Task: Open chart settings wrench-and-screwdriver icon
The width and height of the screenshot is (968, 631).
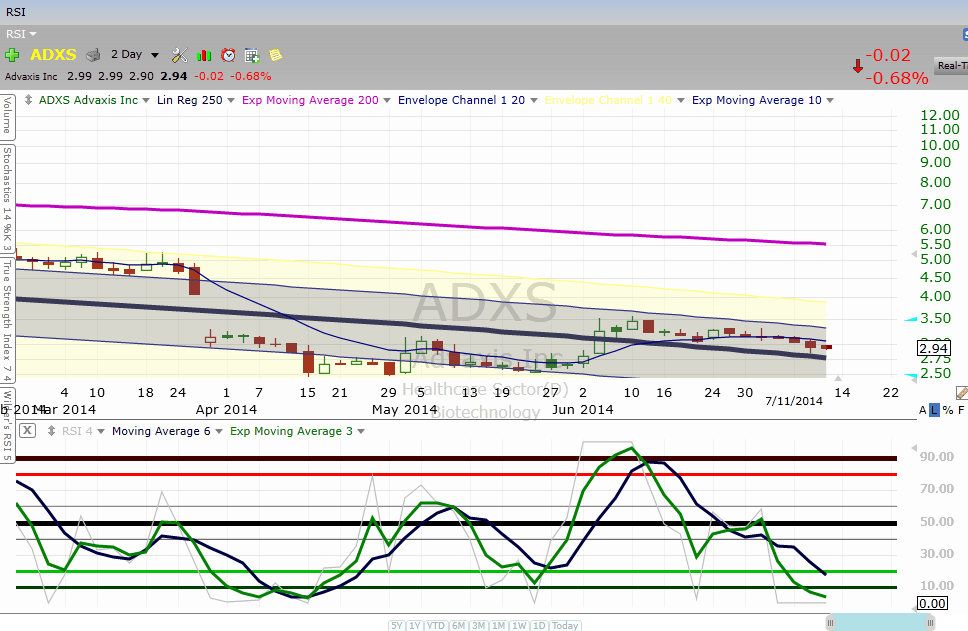Action: [180, 55]
